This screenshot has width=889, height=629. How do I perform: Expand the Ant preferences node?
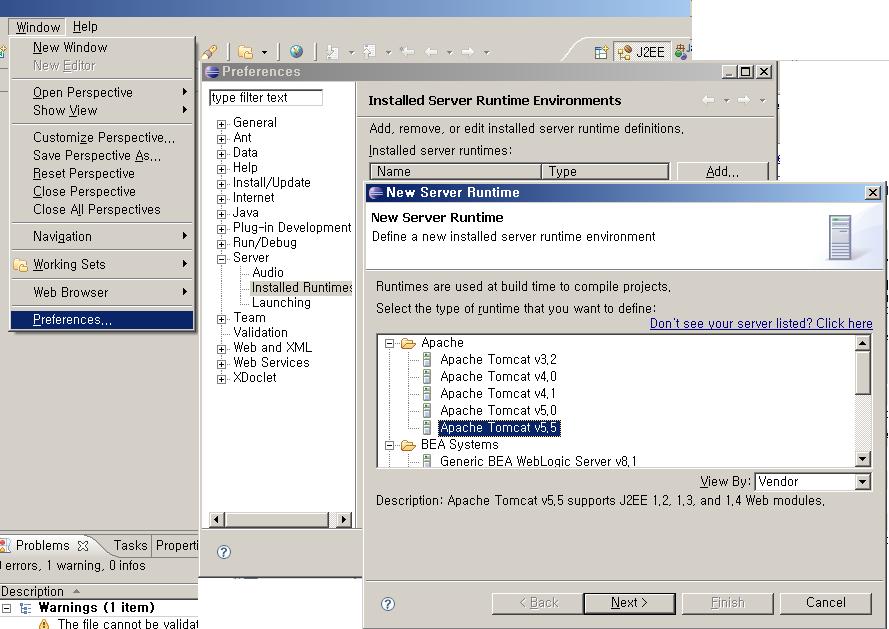(x=222, y=138)
